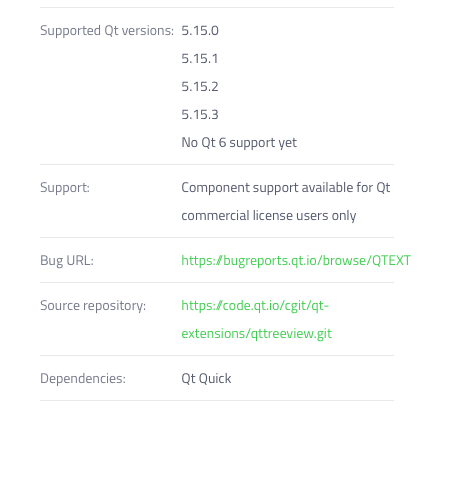
Task: Click the 'Source repository:' label
Action: 93,306
